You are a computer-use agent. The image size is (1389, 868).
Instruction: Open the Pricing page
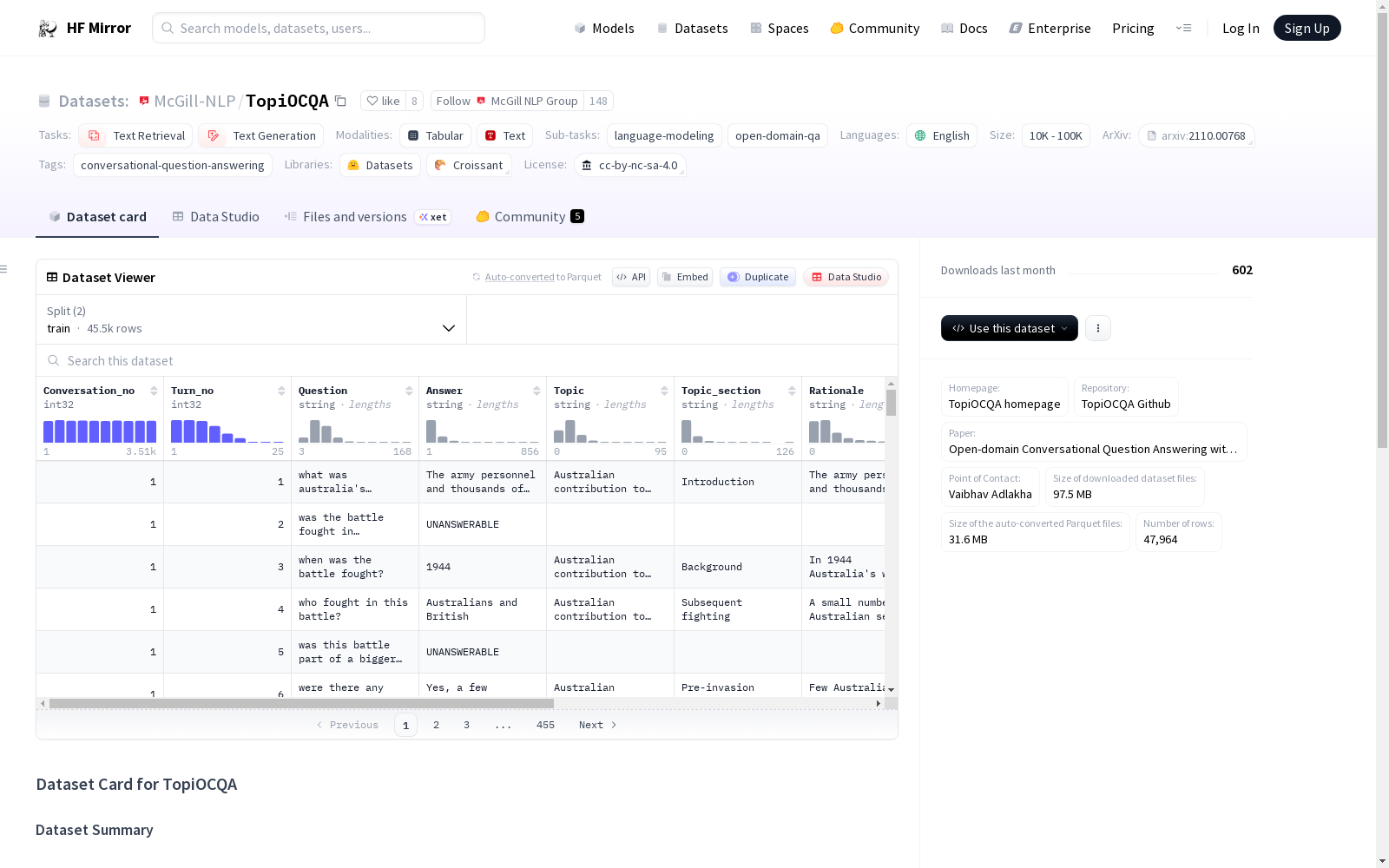pos(1133,29)
